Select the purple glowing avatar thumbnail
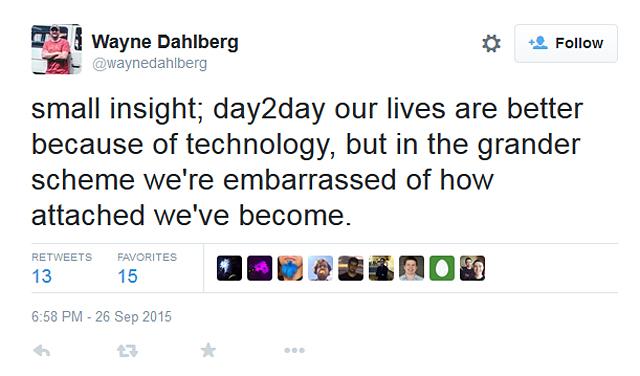 [x=260, y=268]
